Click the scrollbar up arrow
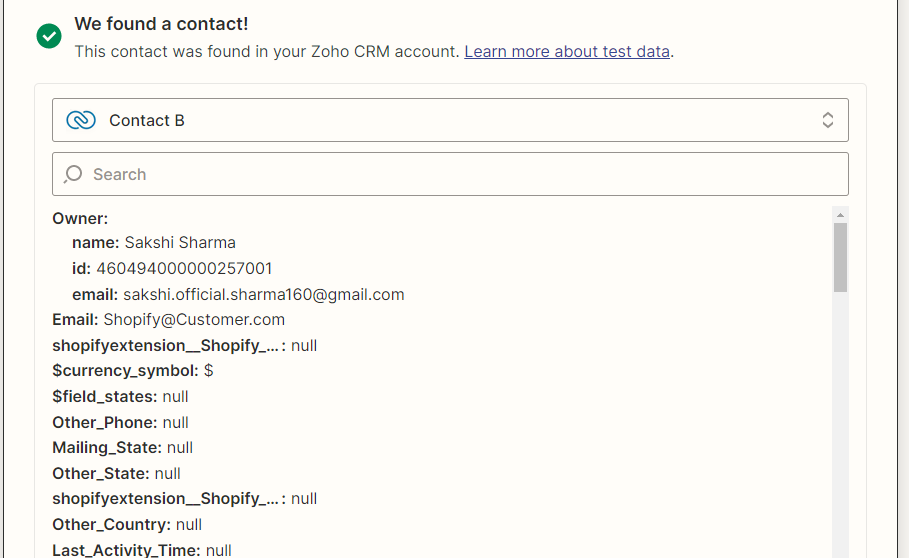Image resolution: width=909 pixels, height=558 pixels. (x=840, y=215)
